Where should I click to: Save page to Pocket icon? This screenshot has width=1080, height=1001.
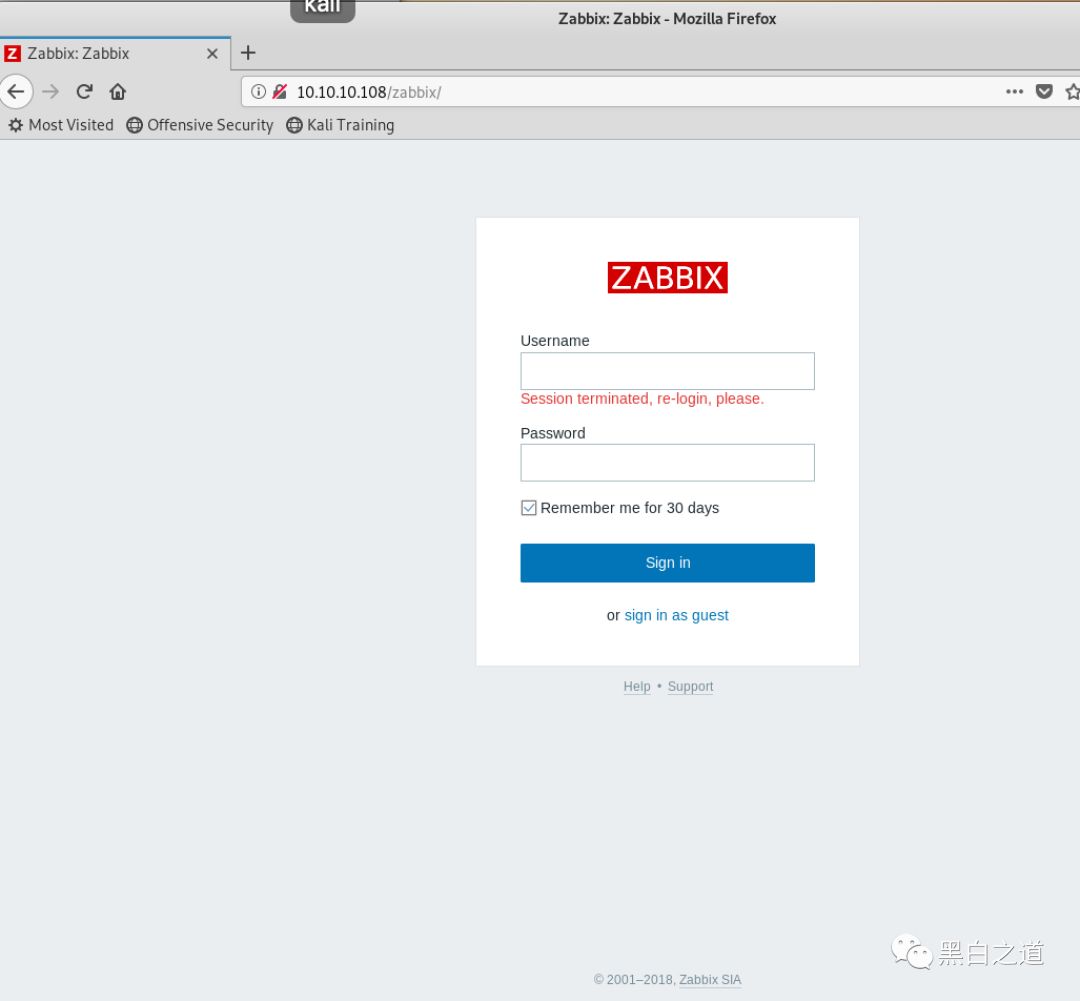1044,92
